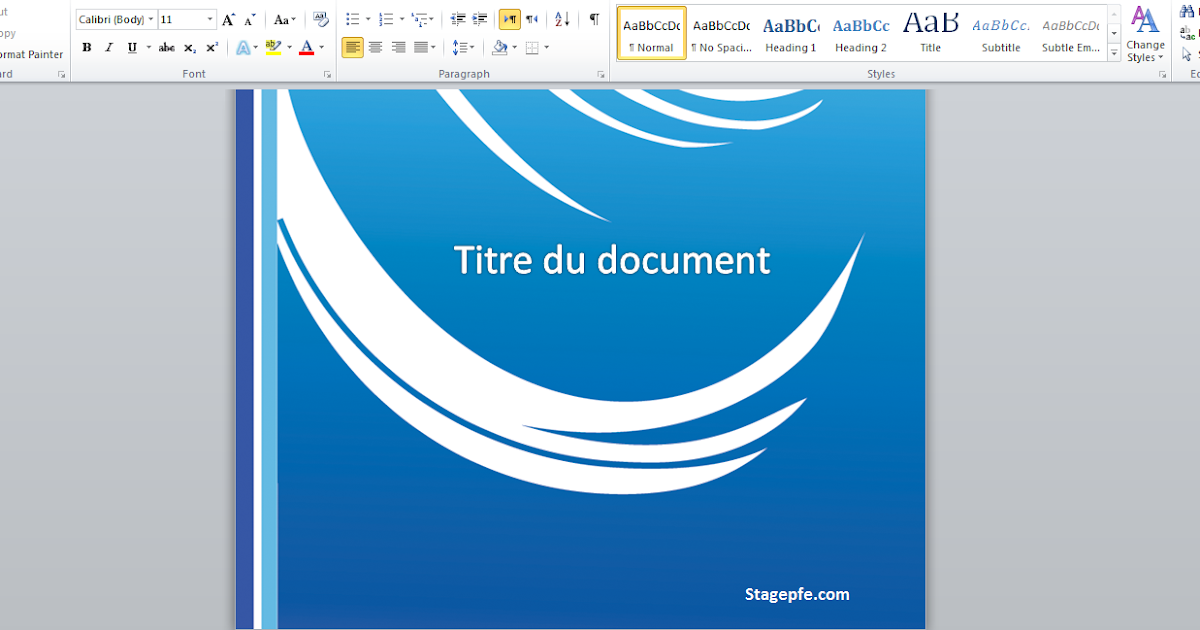1200x630 pixels.
Task: Click the Format Painter button
Action: click(31, 55)
